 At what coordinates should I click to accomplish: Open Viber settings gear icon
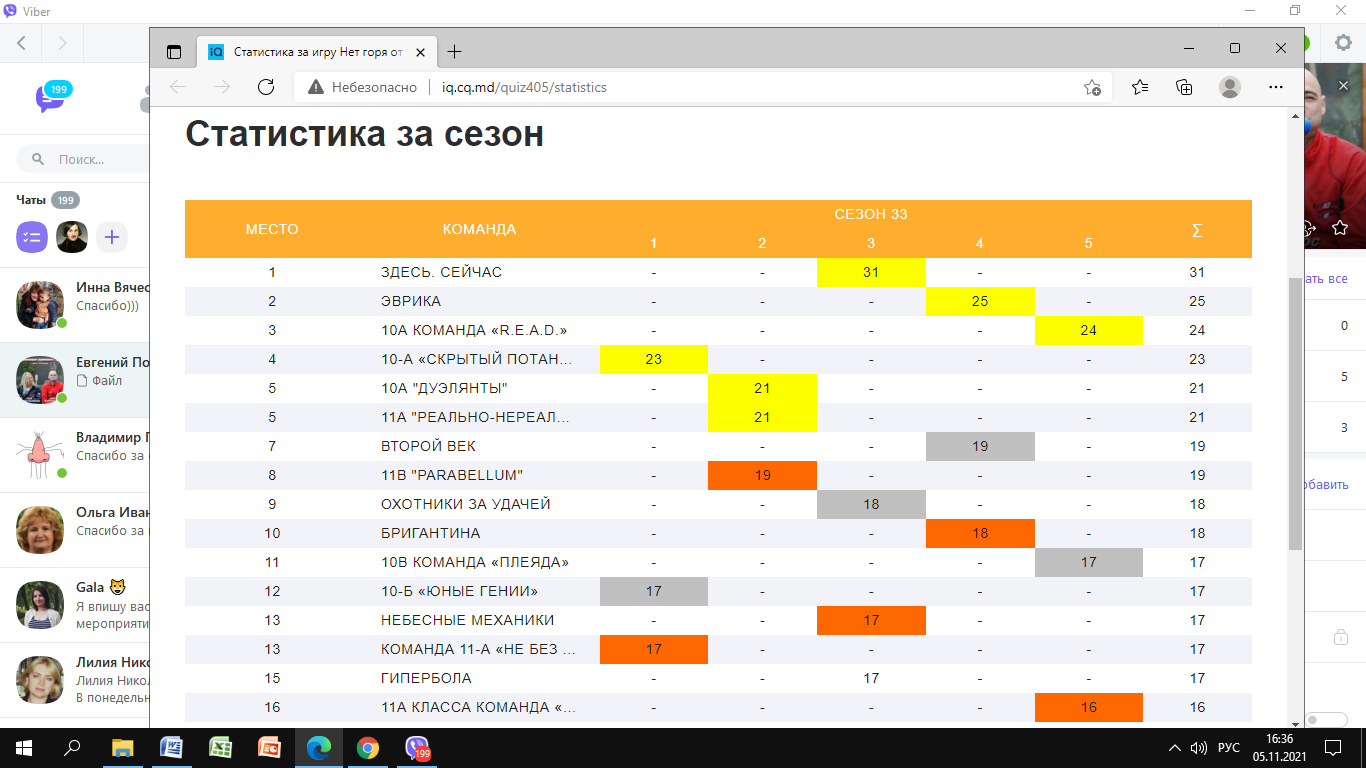1343,43
